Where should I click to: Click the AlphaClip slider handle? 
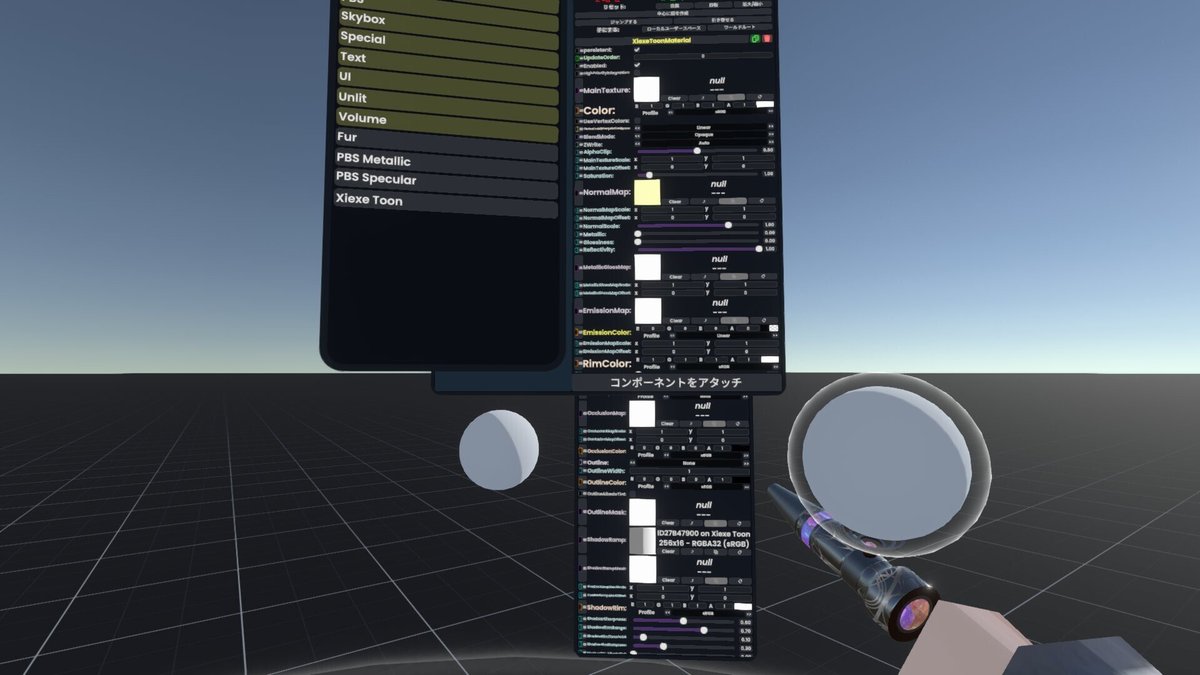click(x=697, y=151)
